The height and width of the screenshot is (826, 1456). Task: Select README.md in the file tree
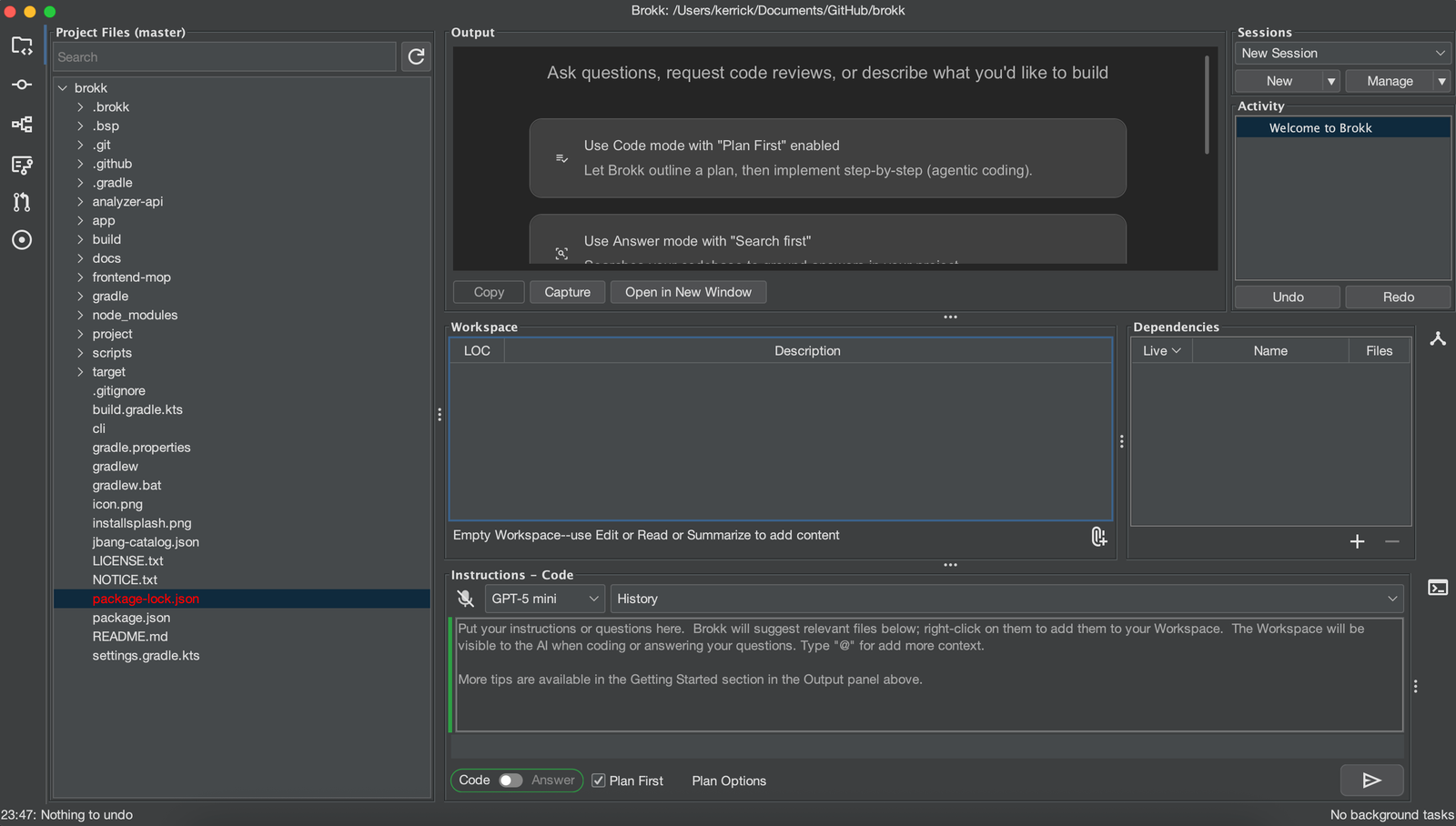pyautogui.click(x=130, y=637)
